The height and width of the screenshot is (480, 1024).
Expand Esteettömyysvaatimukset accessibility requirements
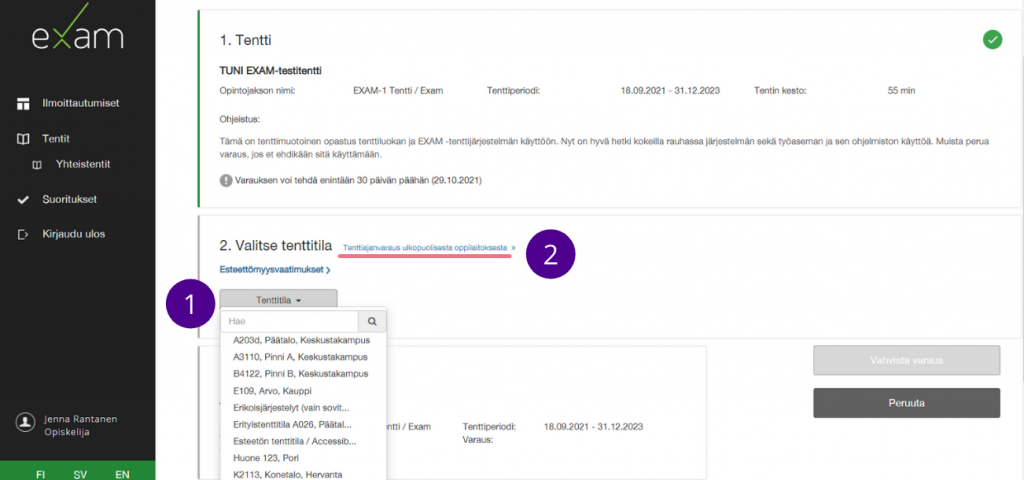275,269
